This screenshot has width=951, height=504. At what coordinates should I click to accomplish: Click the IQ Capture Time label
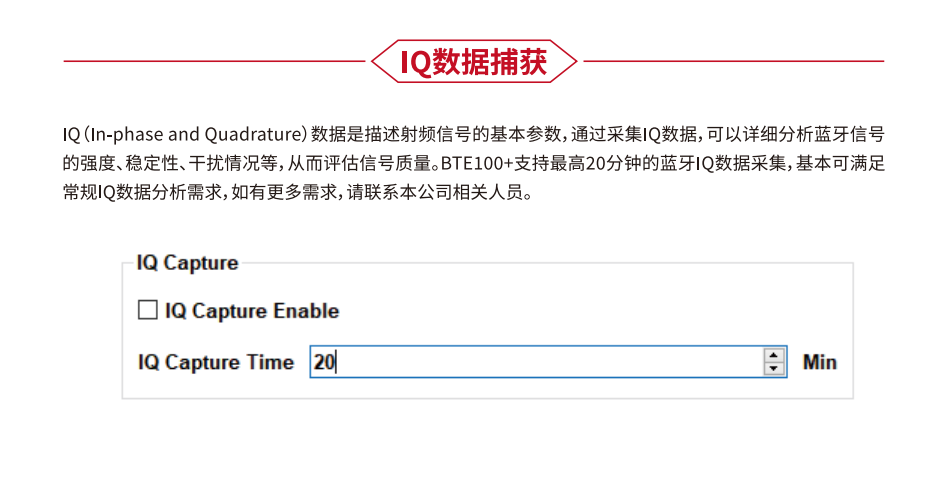pos(216,362)
